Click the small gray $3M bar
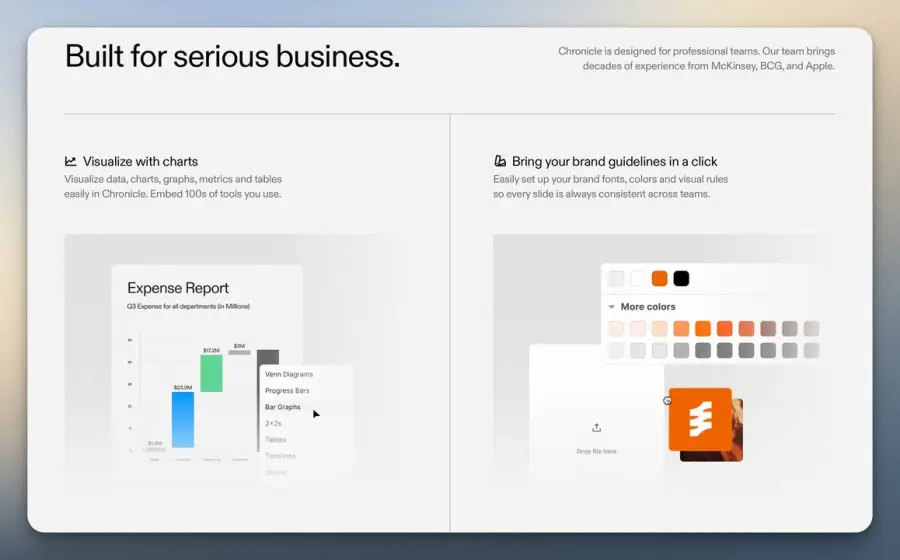The image size is (900, 560). coord(239,352)
